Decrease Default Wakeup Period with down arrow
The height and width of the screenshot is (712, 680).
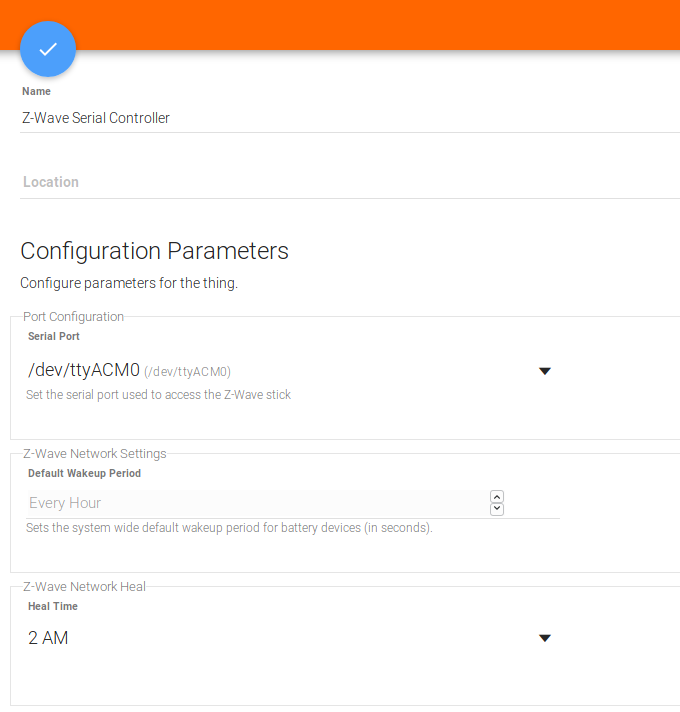(x=497, y=509)
